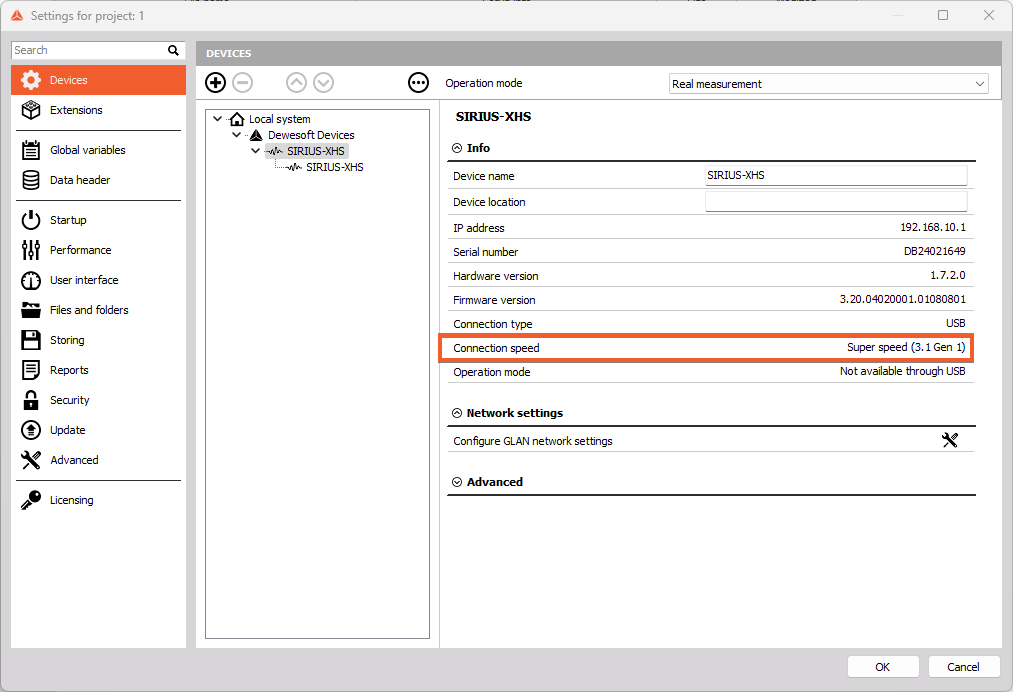Go to Data header settings
This screenshot has height=692, width=1013.
coord(98,180)
